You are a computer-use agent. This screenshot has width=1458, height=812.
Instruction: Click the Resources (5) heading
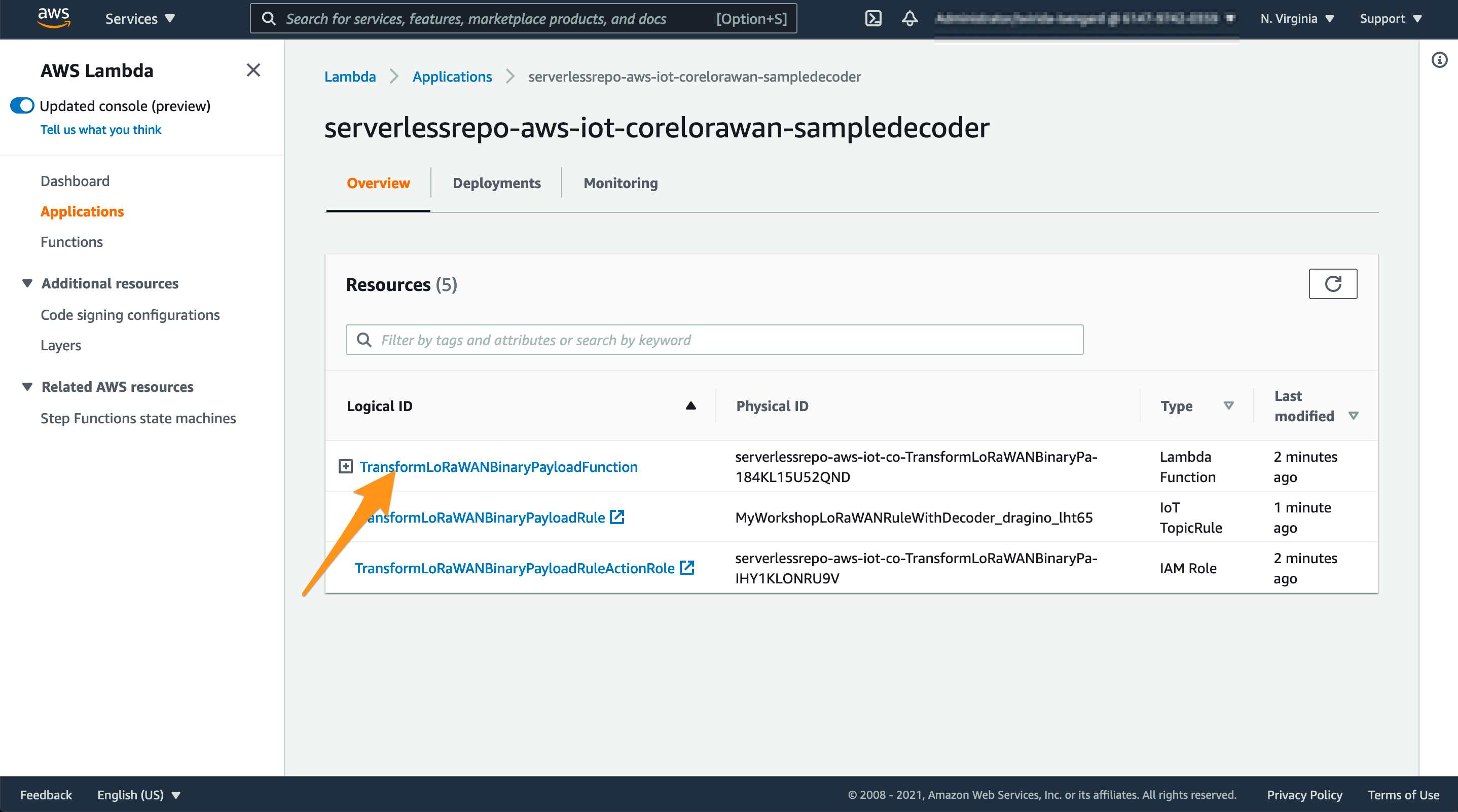click(402, 285)
